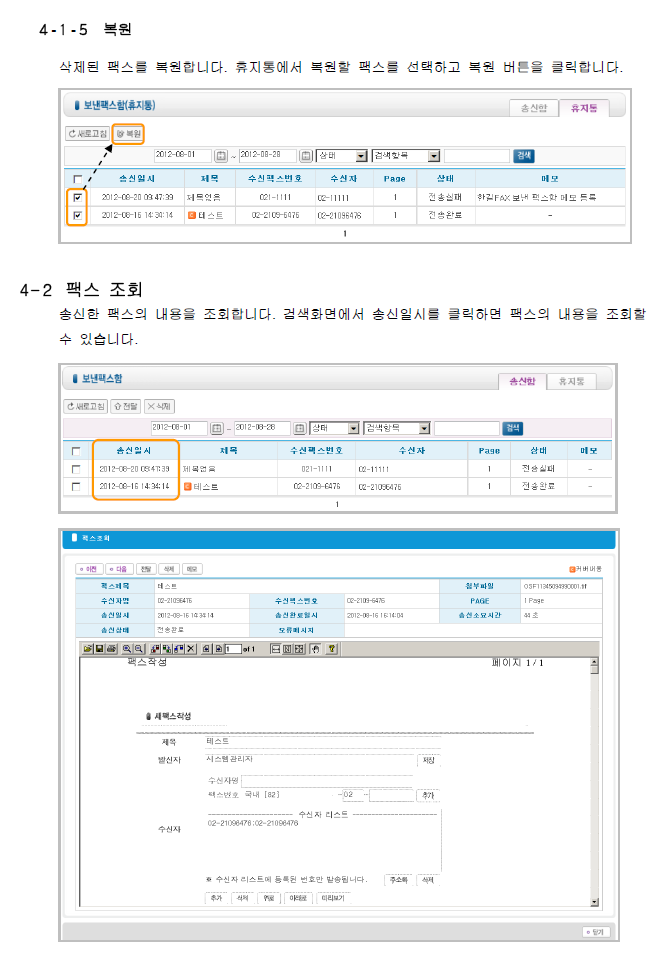
Task: Click 검색 search button in sent fax box
Action: 513,428
